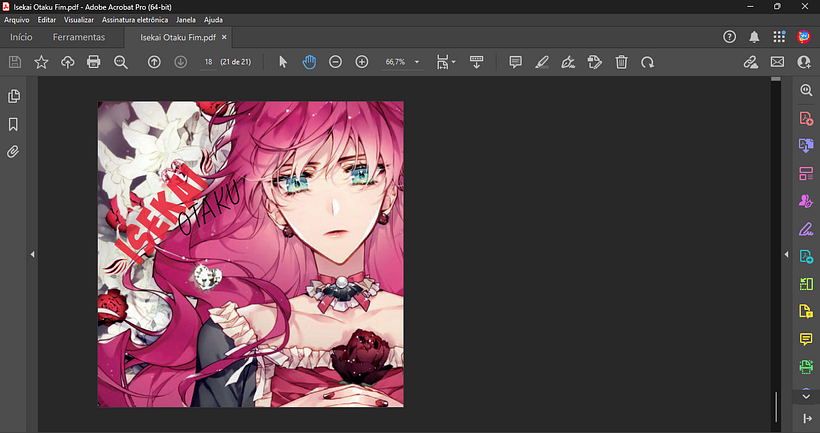Open the page fit options dropdown

(x=446, y=62)
